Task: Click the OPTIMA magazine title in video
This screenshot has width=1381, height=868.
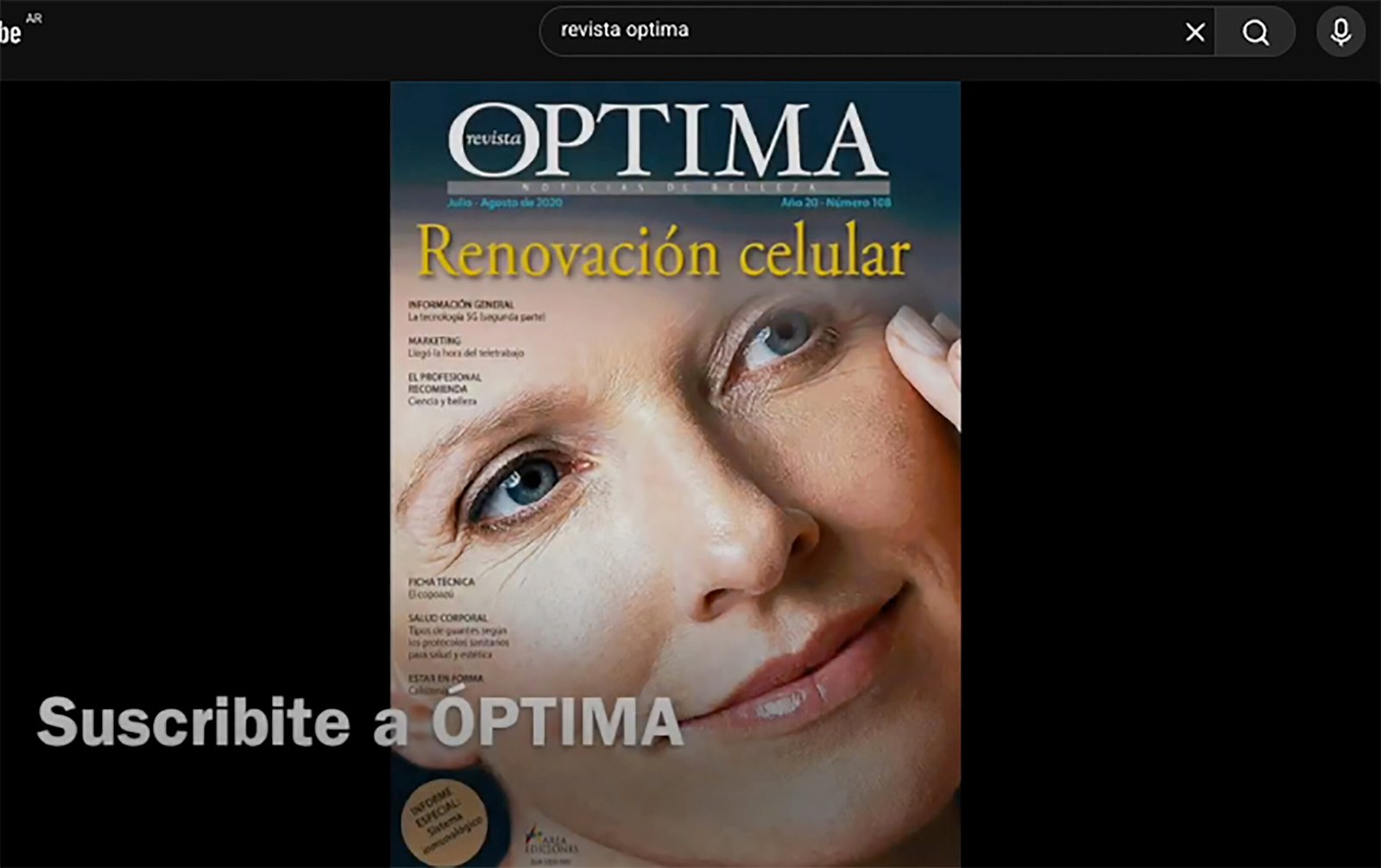Action: (x=668, y=141)
